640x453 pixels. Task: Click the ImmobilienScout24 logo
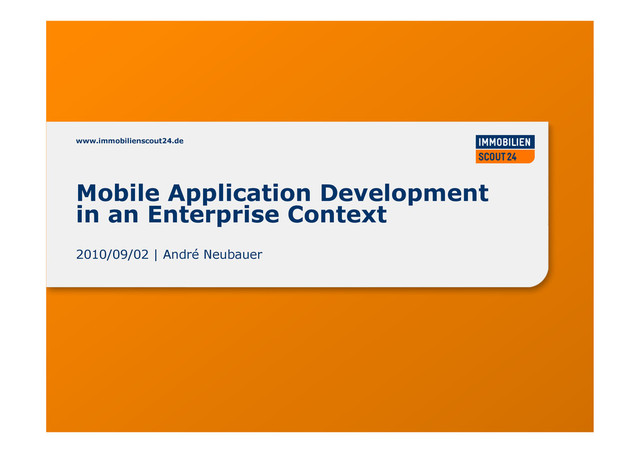click(505, 149)
